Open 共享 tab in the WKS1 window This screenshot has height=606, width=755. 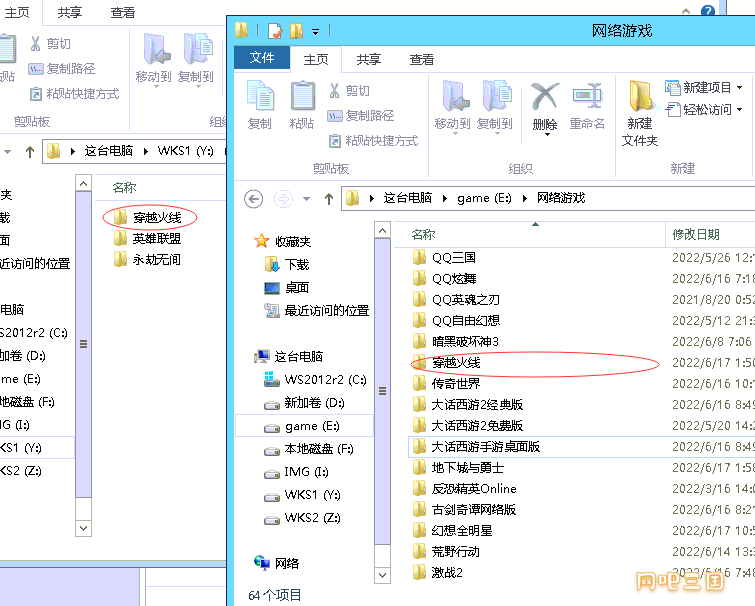70,13
